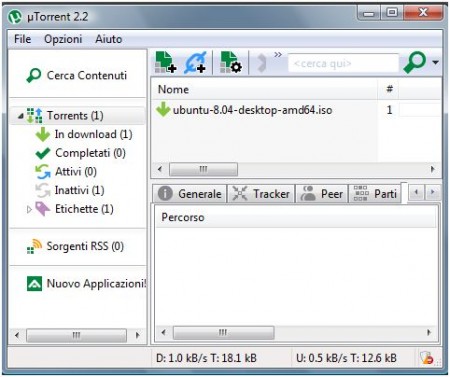The image size is (450, 377).
Task: Open the File menu
Action: 23,39
